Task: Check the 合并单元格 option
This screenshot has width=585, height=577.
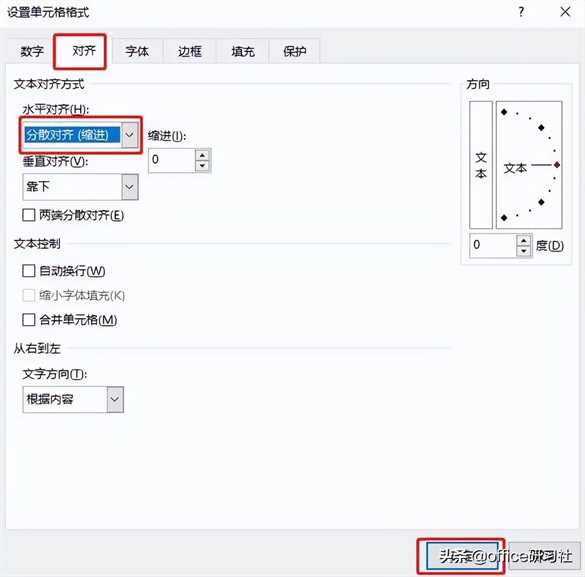Action: pos(29,320)
